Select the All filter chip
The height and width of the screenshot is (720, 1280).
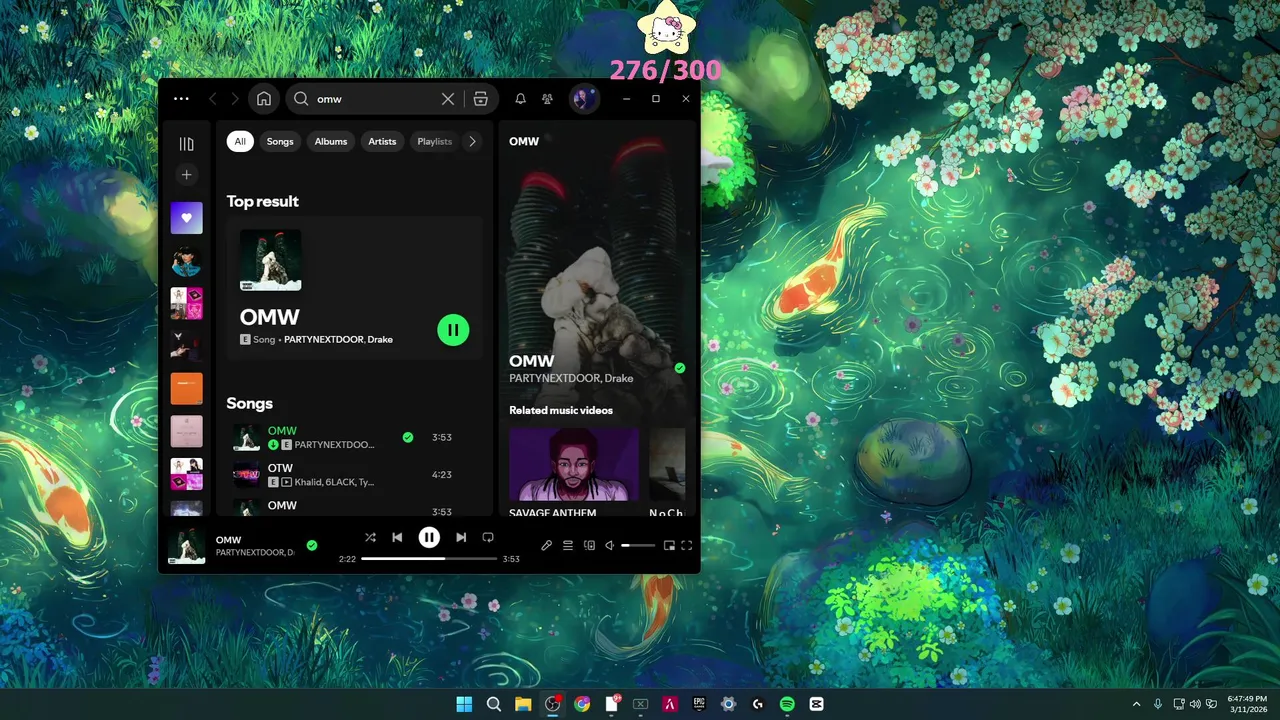click(240, 141)
